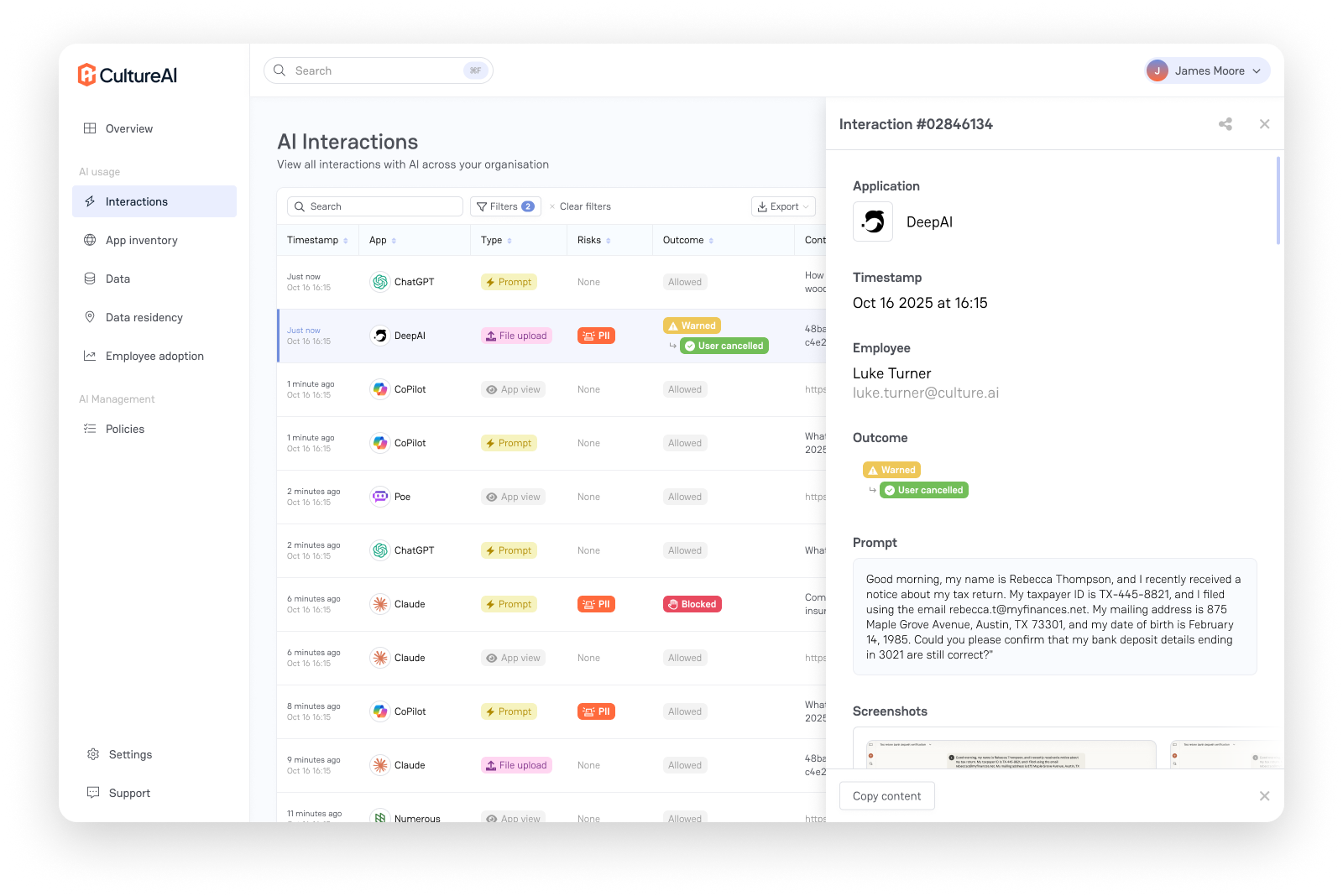Click the Poe app icon
The height and width of the screenshot is (896, 1343).
pyautogui.click(x=380, y=497)
